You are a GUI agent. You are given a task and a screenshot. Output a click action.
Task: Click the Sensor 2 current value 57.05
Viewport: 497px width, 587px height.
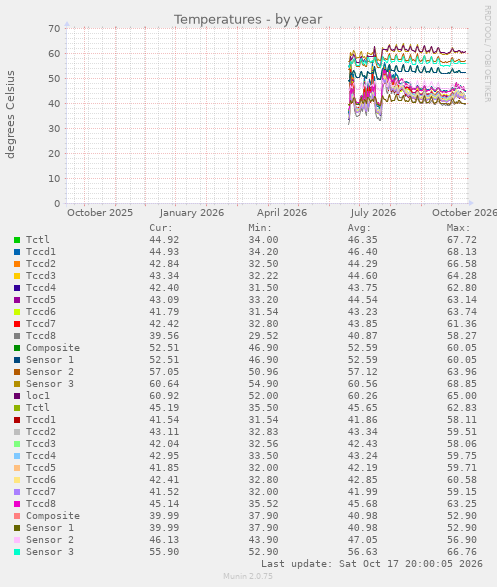[164, 372]
